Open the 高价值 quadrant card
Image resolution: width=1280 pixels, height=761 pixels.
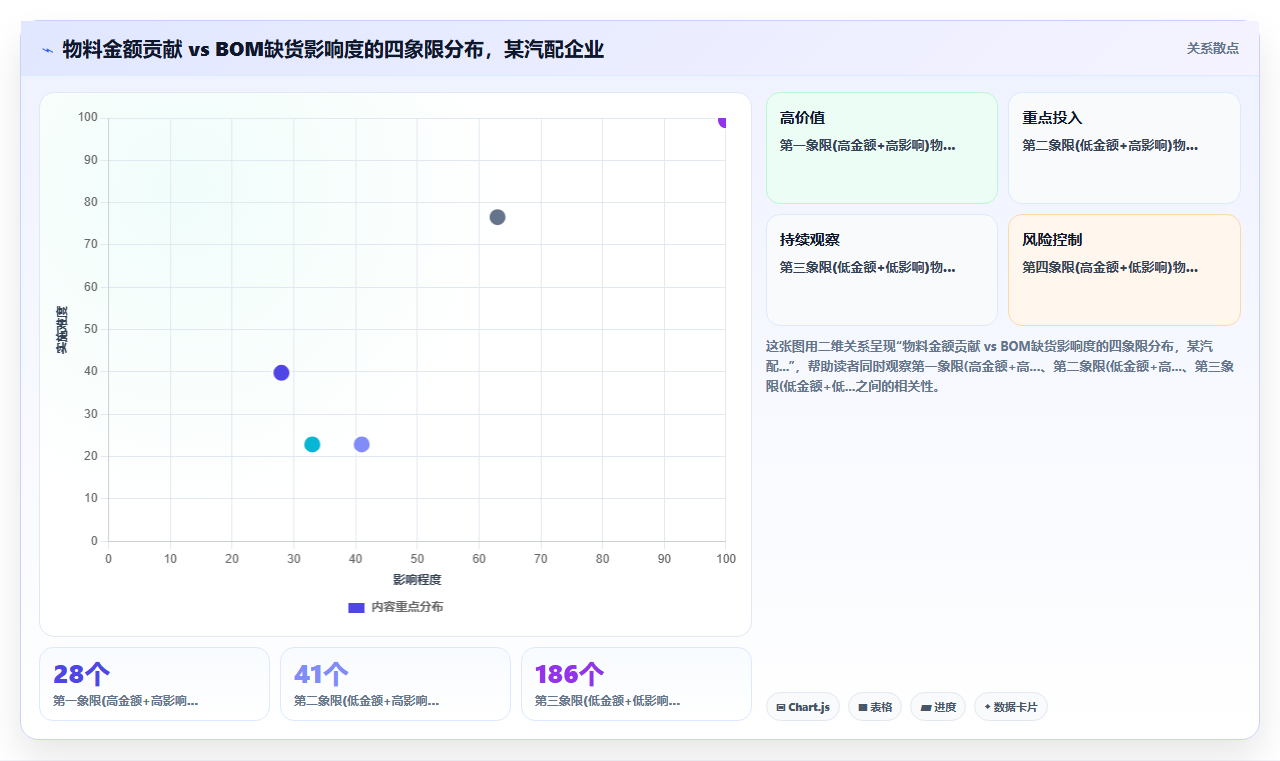[882, 148]
